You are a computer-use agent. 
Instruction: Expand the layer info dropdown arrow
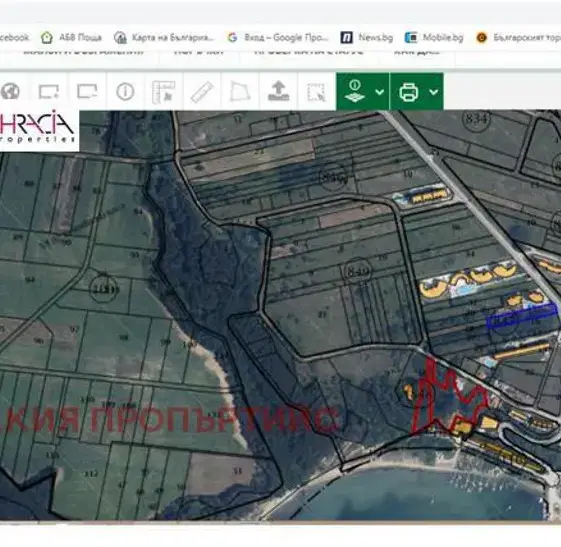[x=380, y=92]
